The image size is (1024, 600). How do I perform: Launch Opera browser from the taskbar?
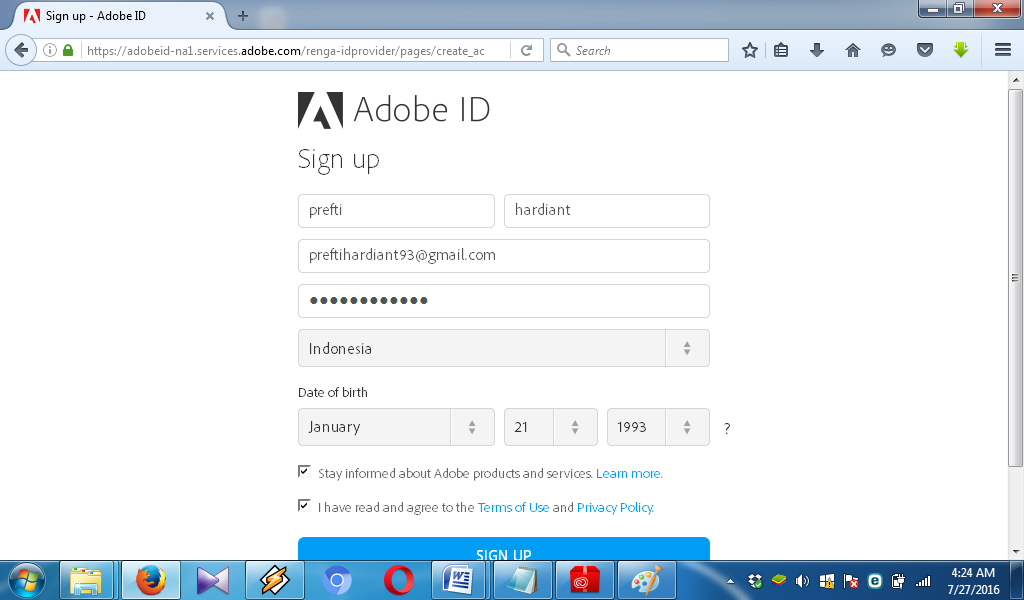click(398, 580)
